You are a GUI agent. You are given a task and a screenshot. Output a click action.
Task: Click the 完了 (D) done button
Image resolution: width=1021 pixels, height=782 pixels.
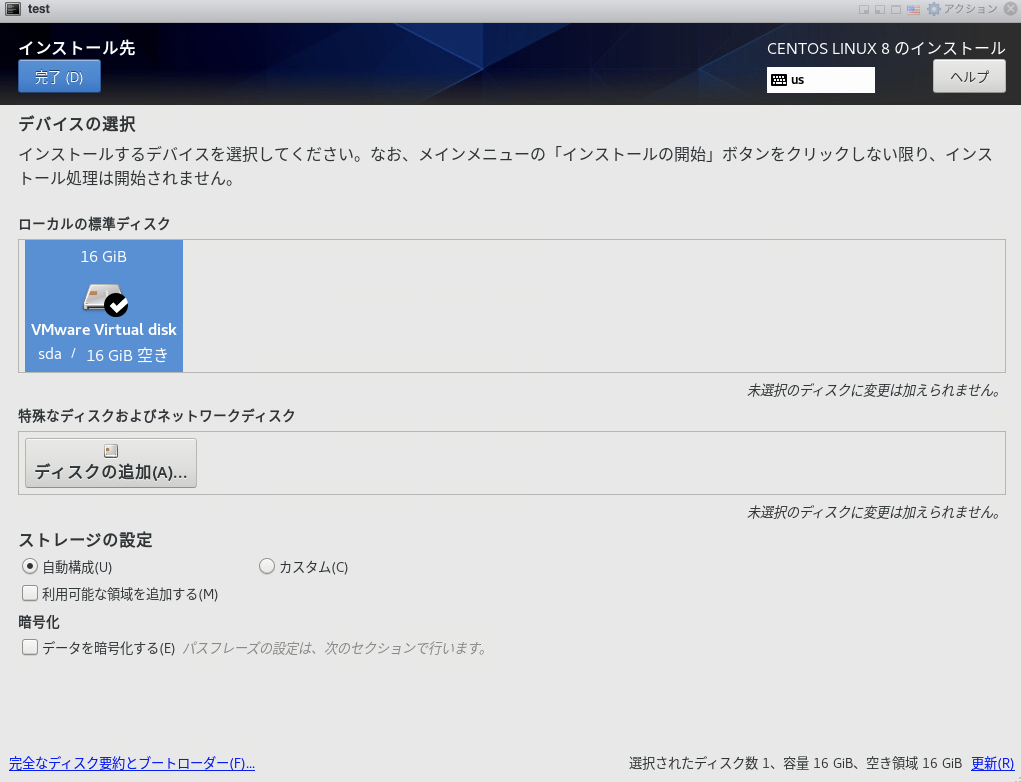(x=59, y=77)
